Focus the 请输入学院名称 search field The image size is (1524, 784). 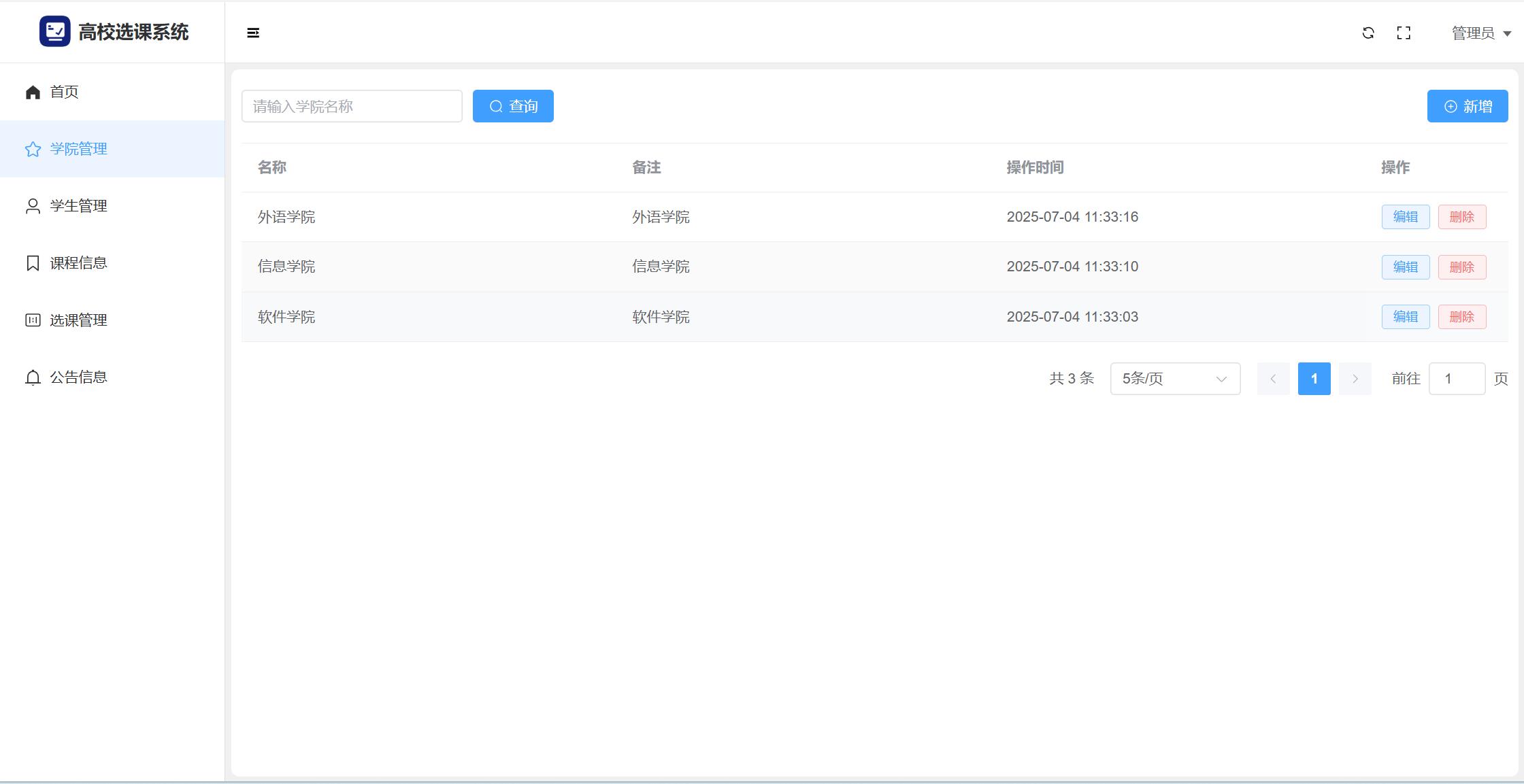coord(352,106)
